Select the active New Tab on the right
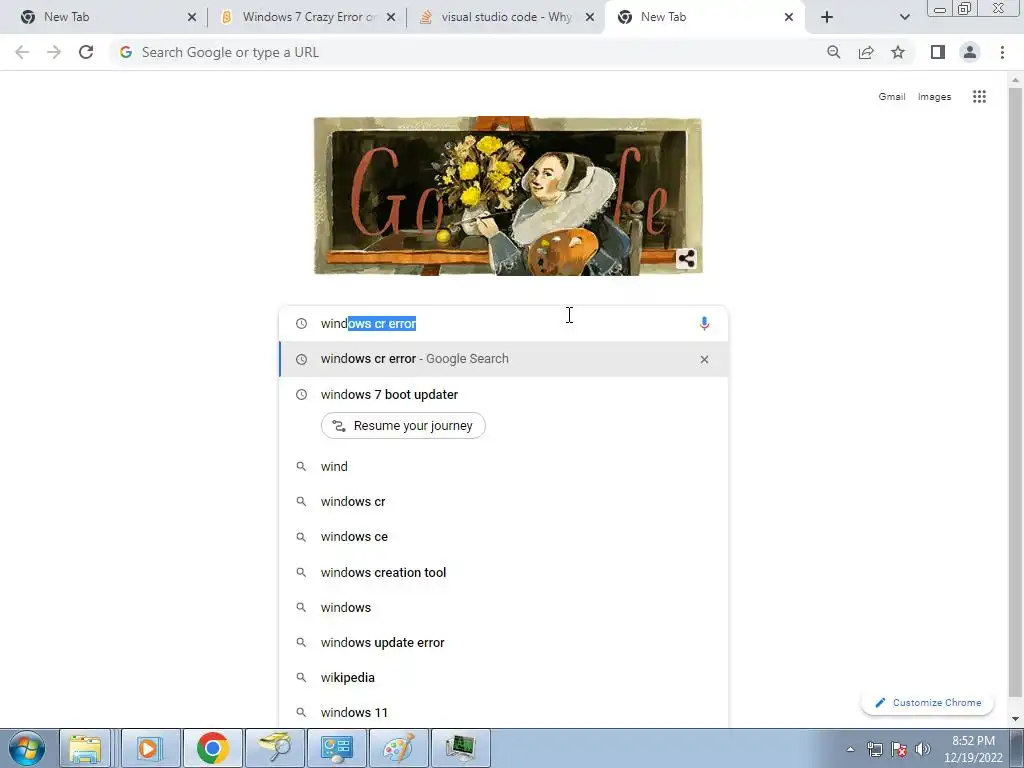1024x768 pixels. tap(705, 17)
